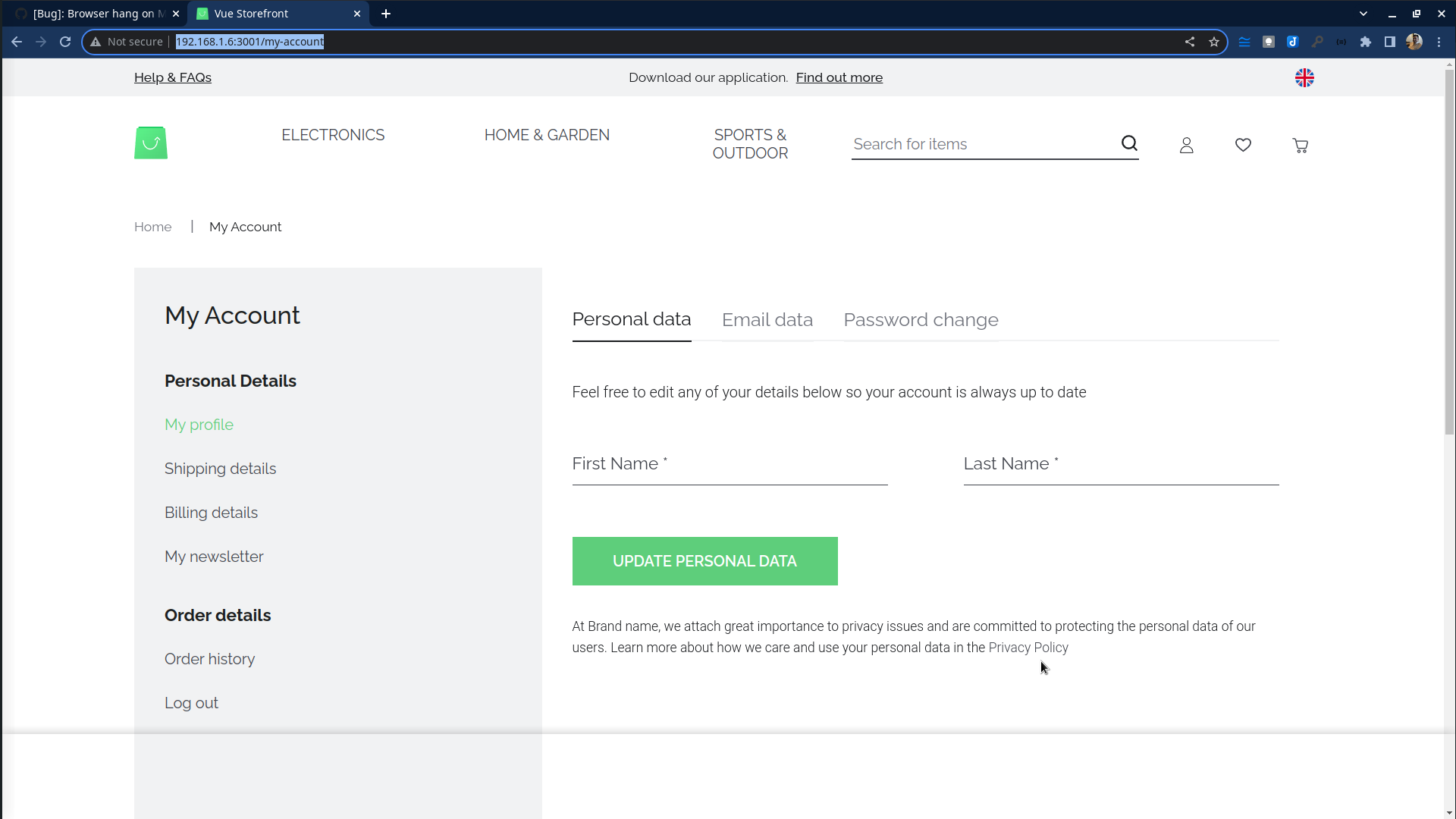Screen dimensions: 1456x819
Task: Open the browser extensions puzzle icon
Action: point(1366,42)
